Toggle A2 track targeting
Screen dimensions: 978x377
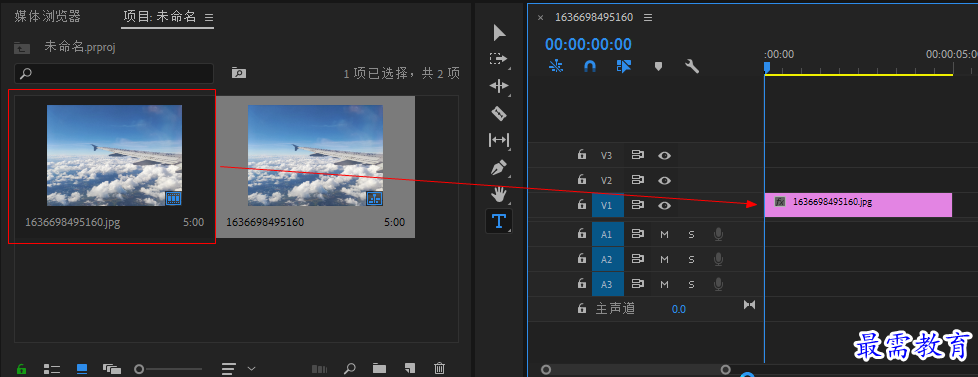coord(608,260)
